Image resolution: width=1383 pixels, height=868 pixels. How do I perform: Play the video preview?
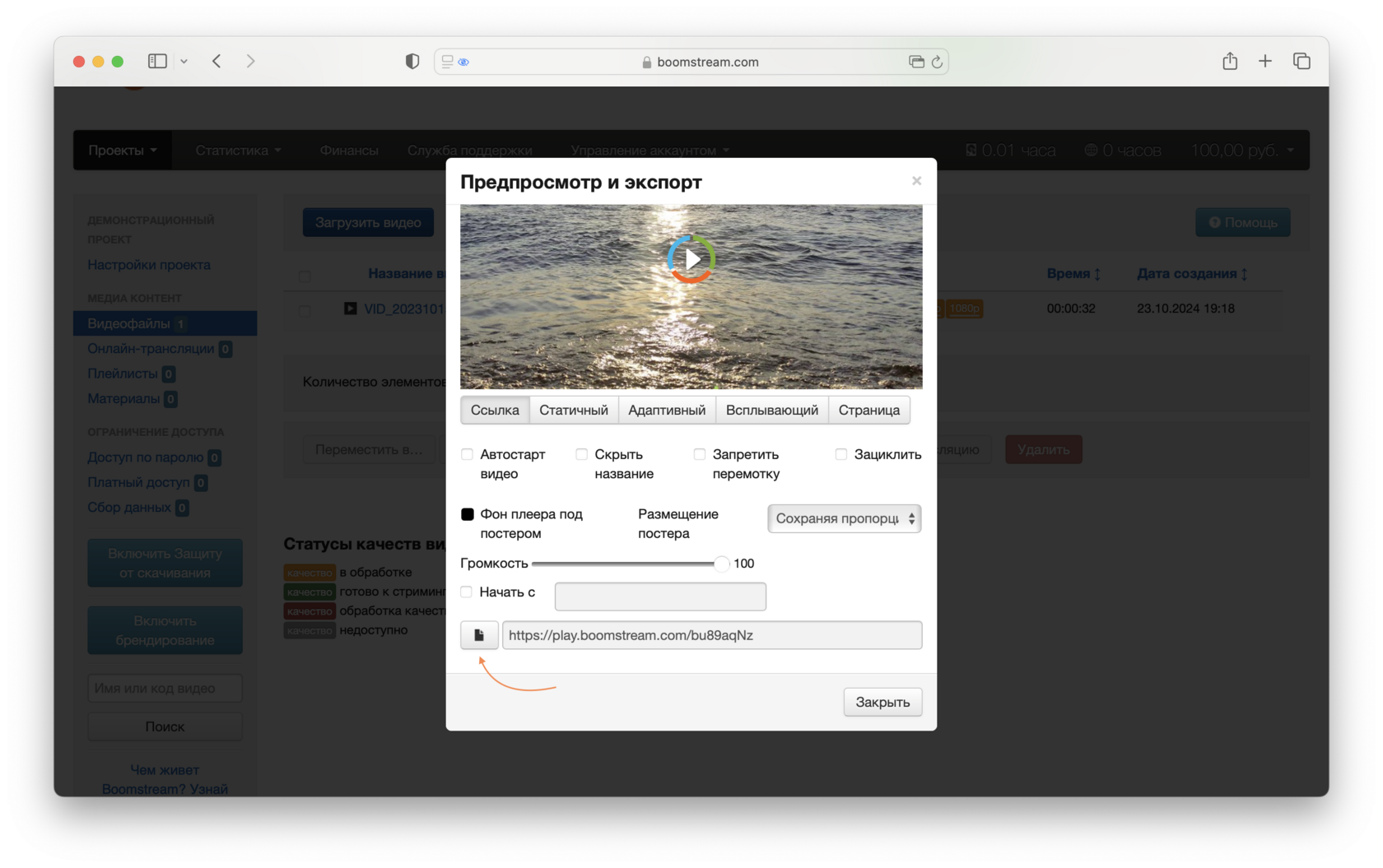point(691,259)
